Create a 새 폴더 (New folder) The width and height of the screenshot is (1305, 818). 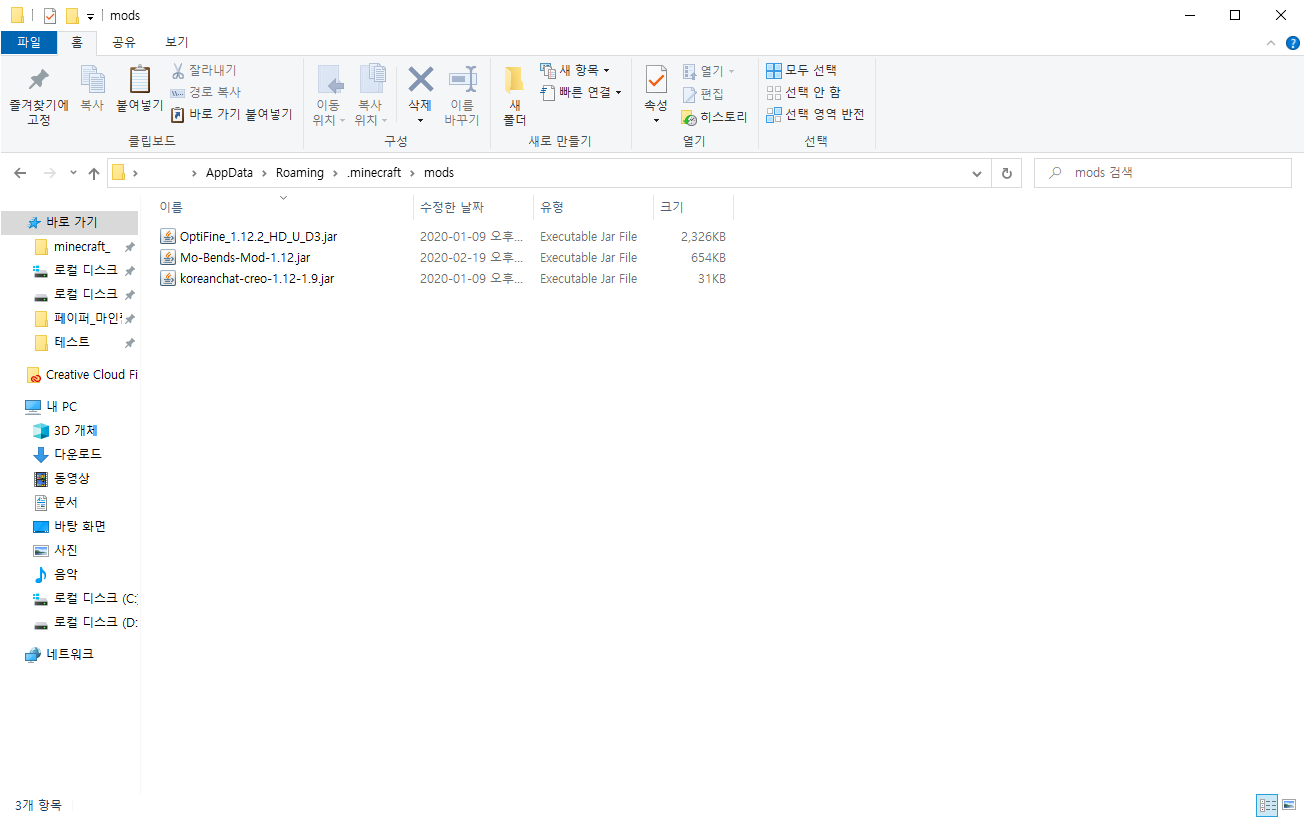point(514,96)
